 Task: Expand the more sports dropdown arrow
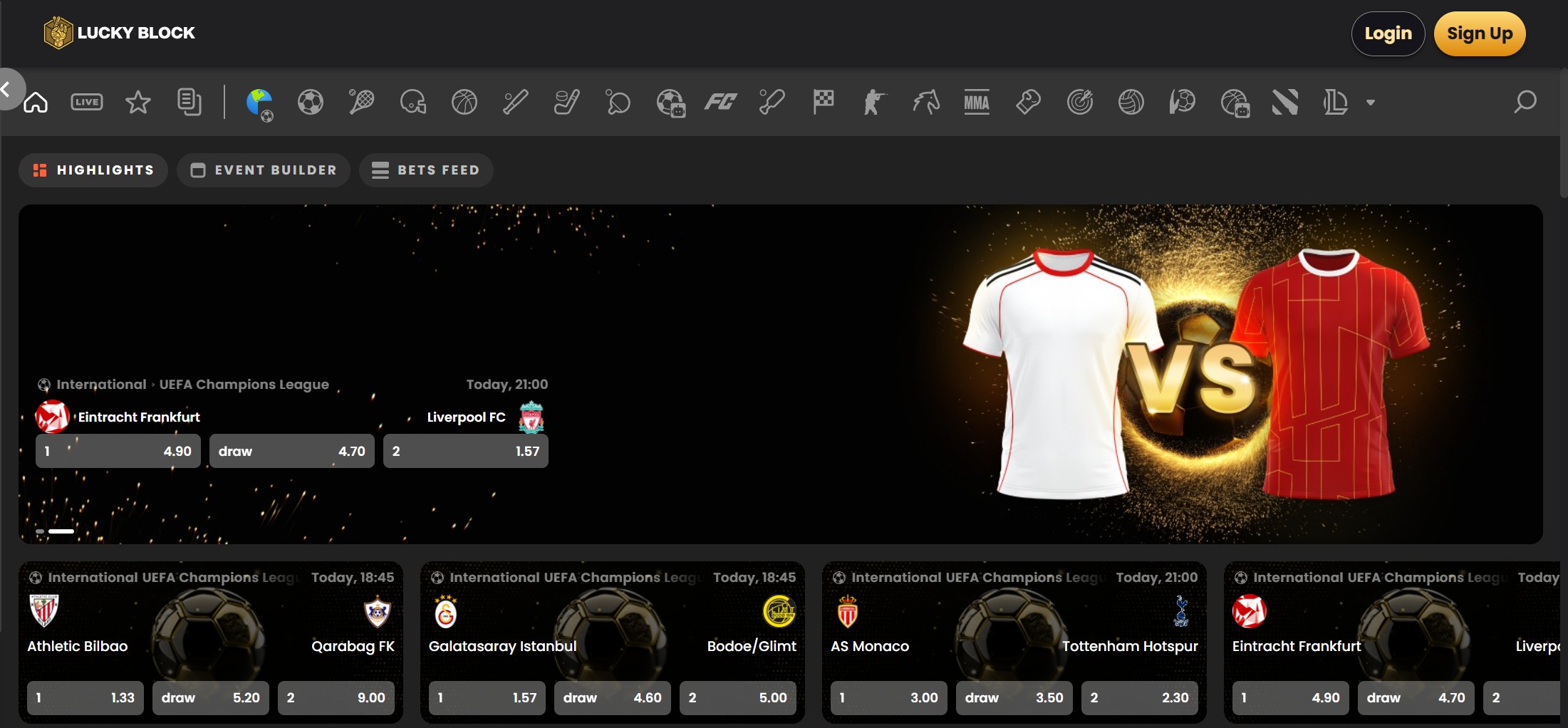point(1370,103)
